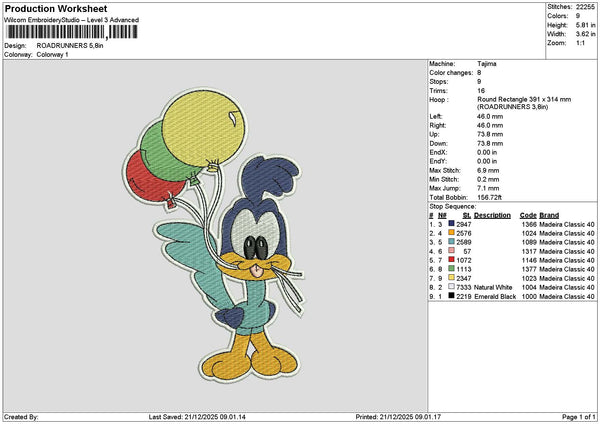Click Madeira Classic 40 brand in row 9

[567, 297]
